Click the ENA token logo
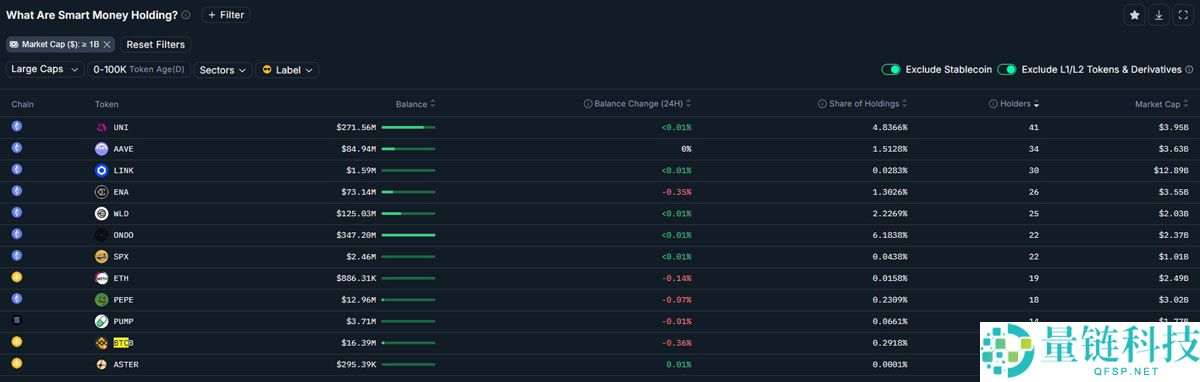1200x382 pixels. pyautogui.click(x=101, y=192)
